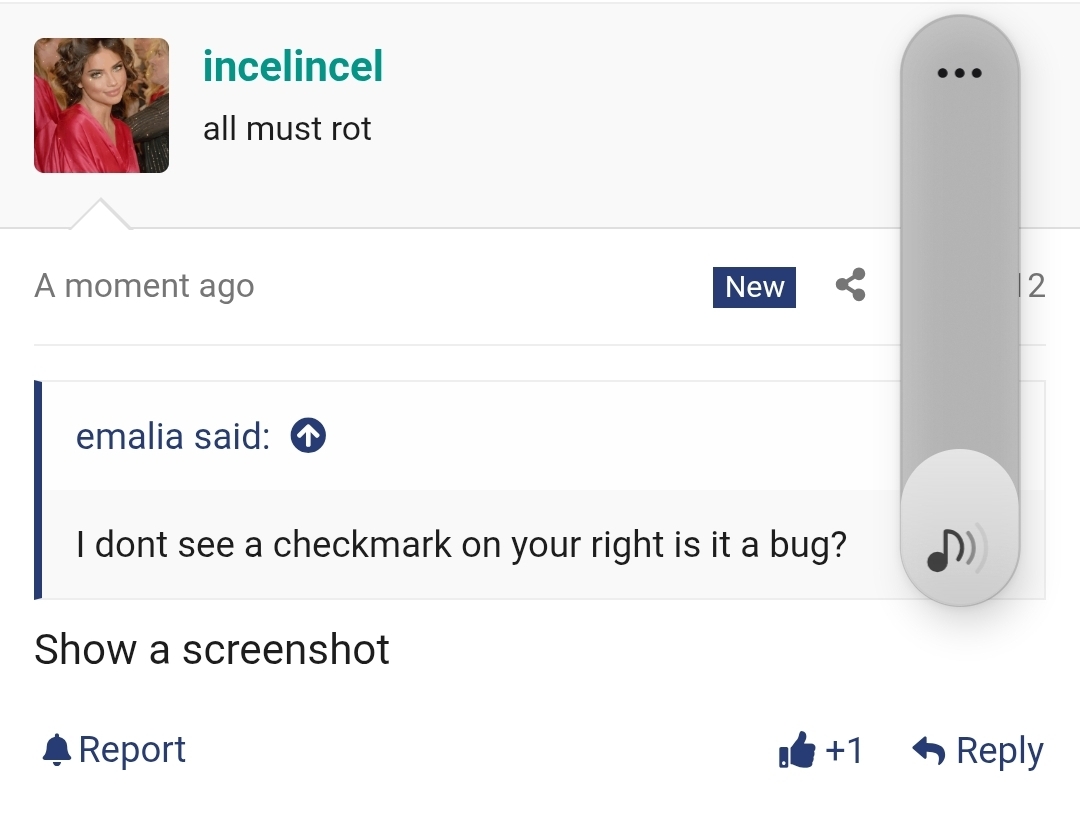This screenshot has width=1080, height=820.
Task: Click the "A moment ago" timestamp
Action: (x=144, y=286)
